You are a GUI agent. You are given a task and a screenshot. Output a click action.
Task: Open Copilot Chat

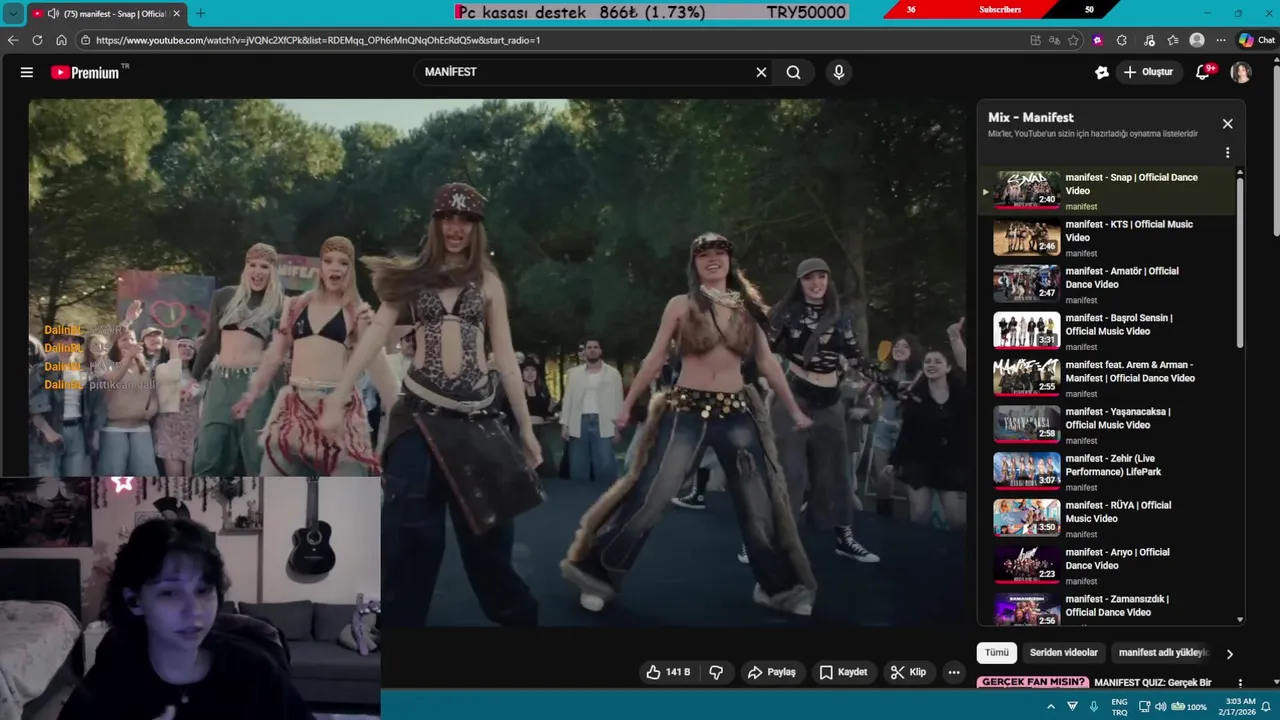click(x=1257, y=40)
